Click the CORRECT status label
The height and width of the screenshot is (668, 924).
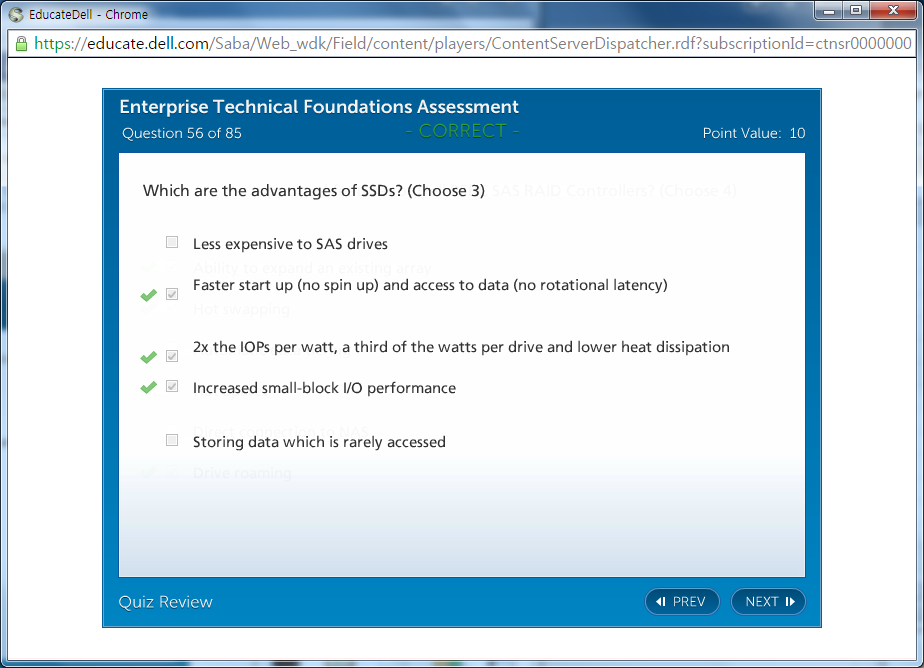coord(462,131)
